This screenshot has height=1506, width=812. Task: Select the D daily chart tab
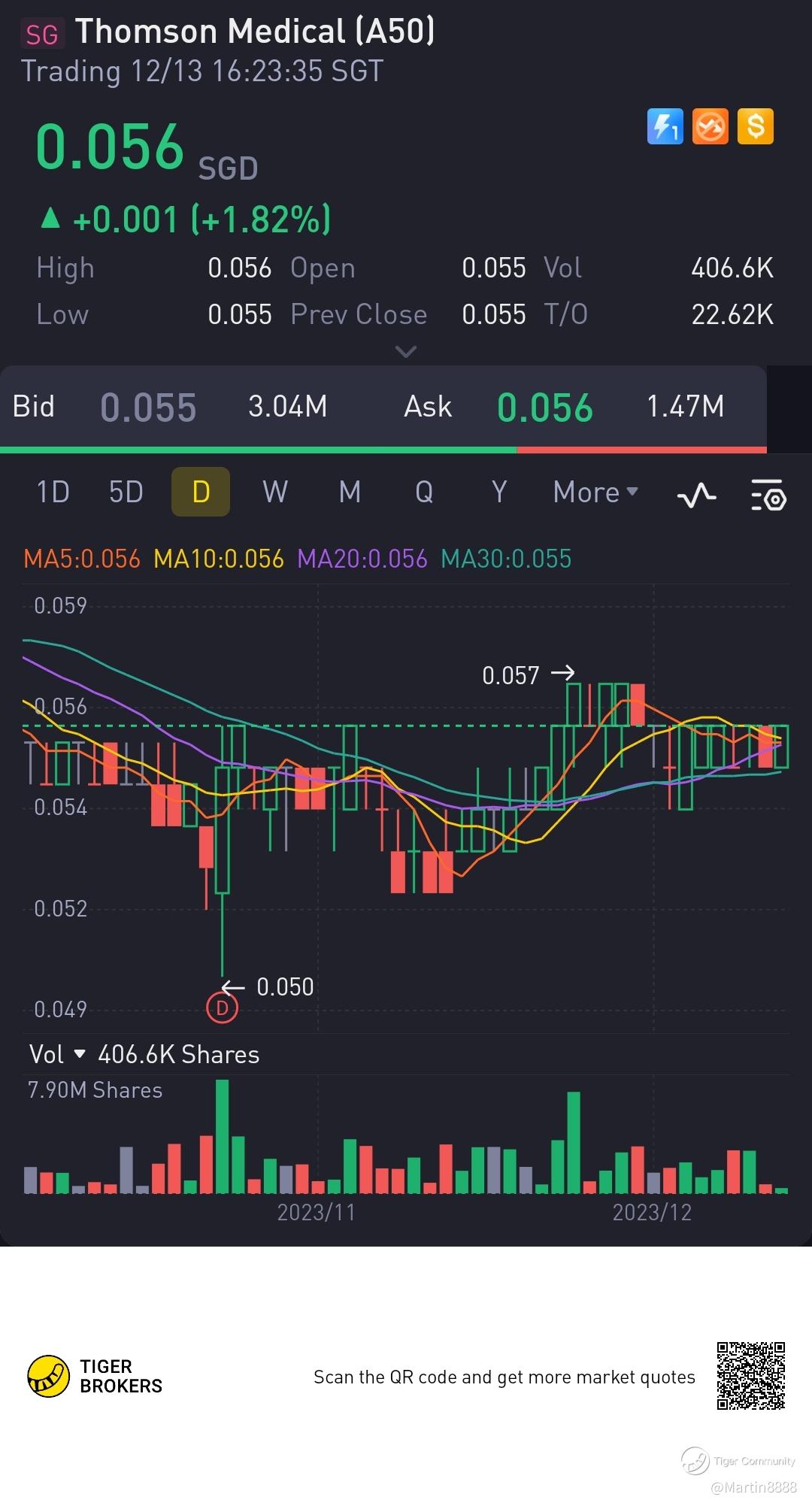pyautogui.click(x=201, y=492)
